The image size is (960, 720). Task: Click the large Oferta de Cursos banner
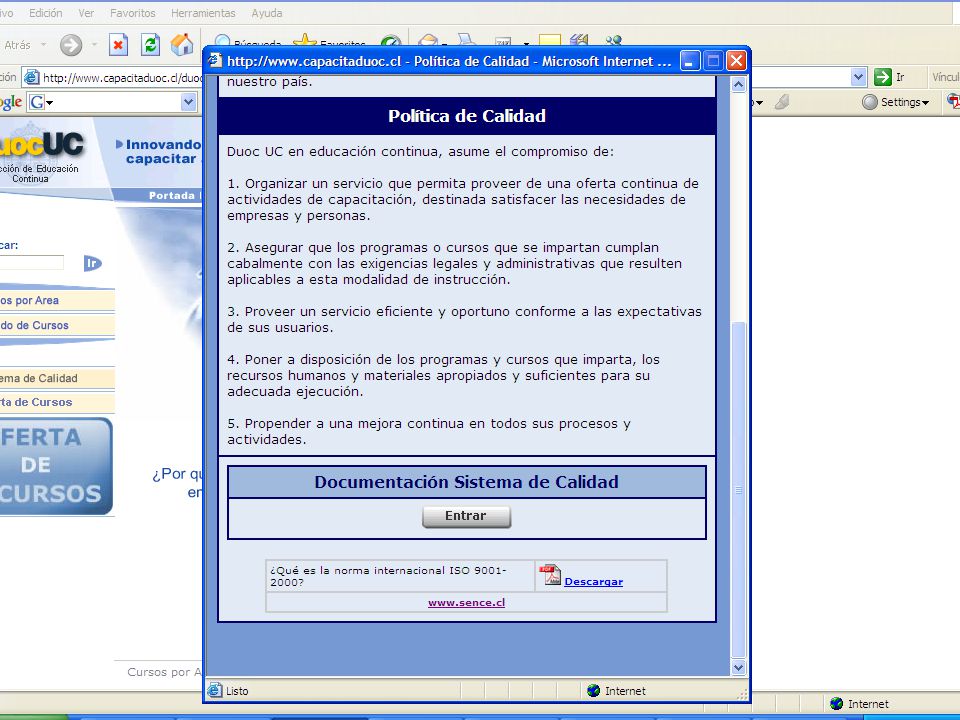click(x=56, y=467)
